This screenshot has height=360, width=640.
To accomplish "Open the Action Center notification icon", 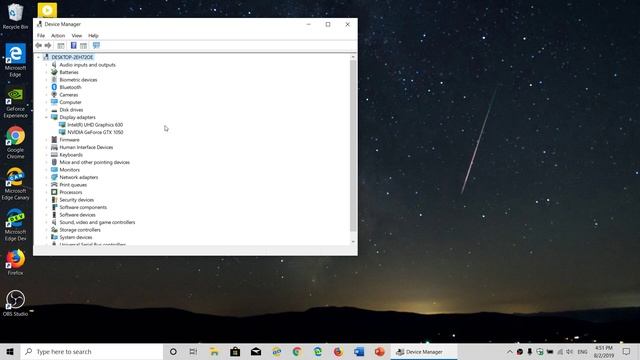I will tap(627, 351).
